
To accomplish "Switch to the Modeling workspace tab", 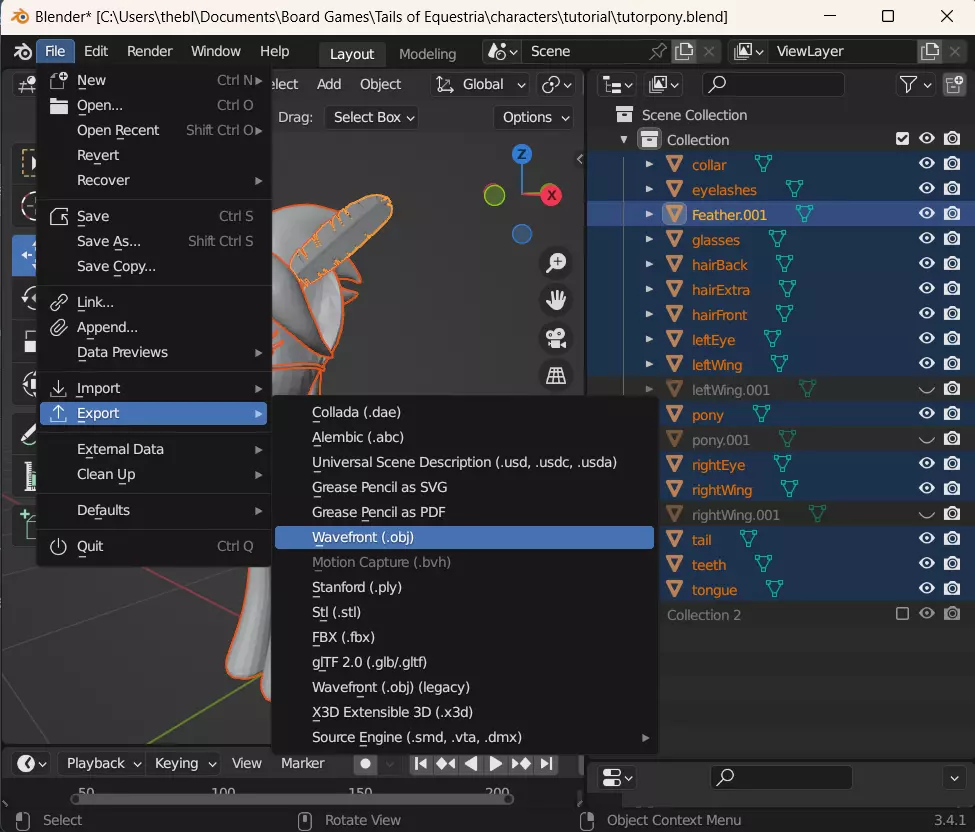I will pos(427,54).
